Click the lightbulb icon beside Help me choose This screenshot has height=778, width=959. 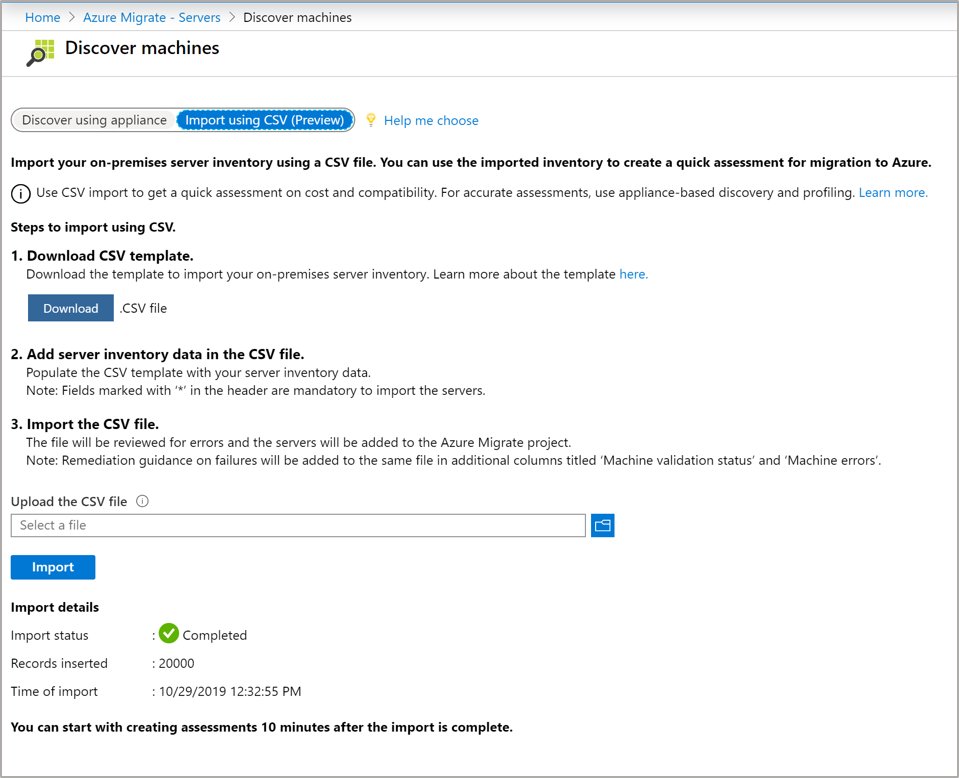pyautogui.click(x=371, y=120)
